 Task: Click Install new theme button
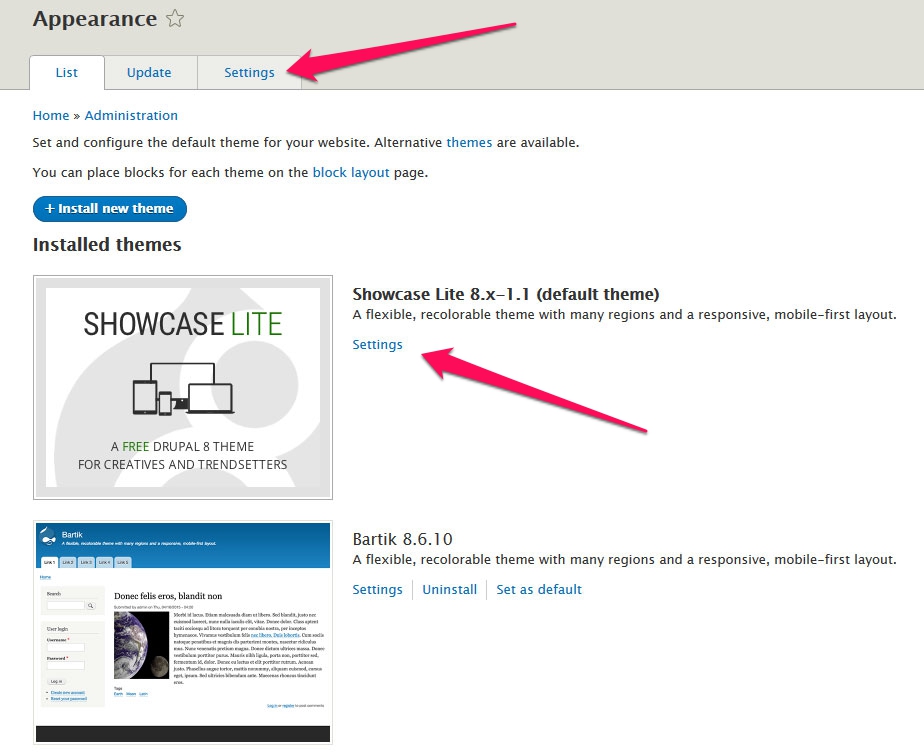click(110, 209)
